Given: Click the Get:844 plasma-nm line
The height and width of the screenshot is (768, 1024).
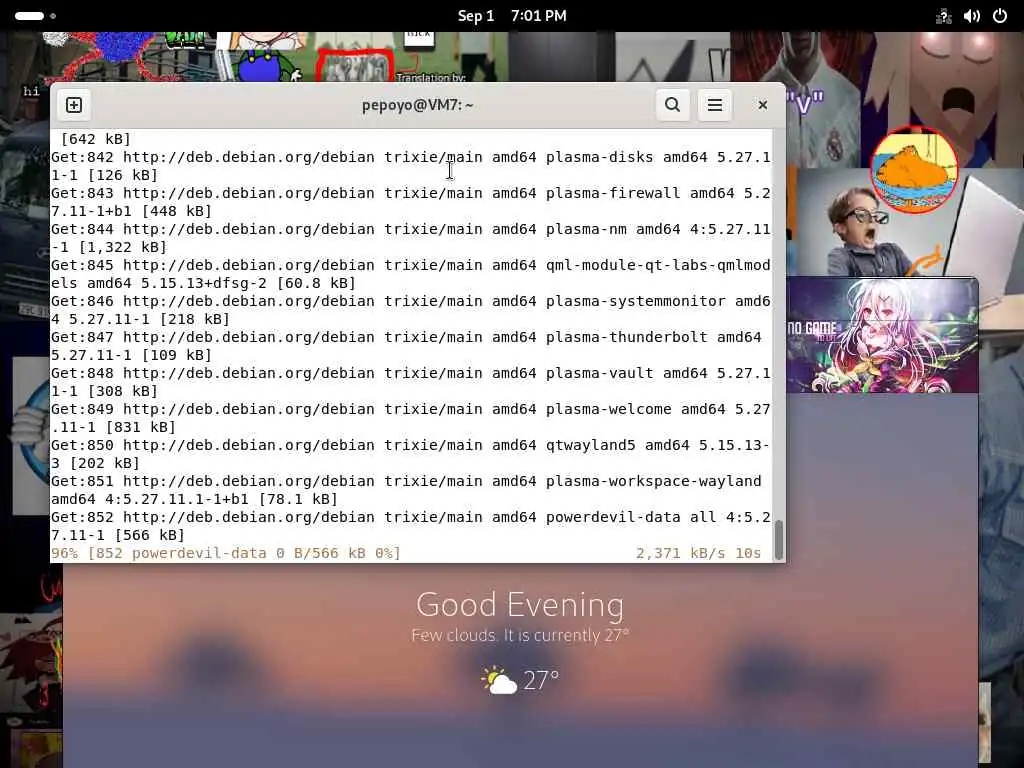Looking at the screenshot, I should 411,238.
